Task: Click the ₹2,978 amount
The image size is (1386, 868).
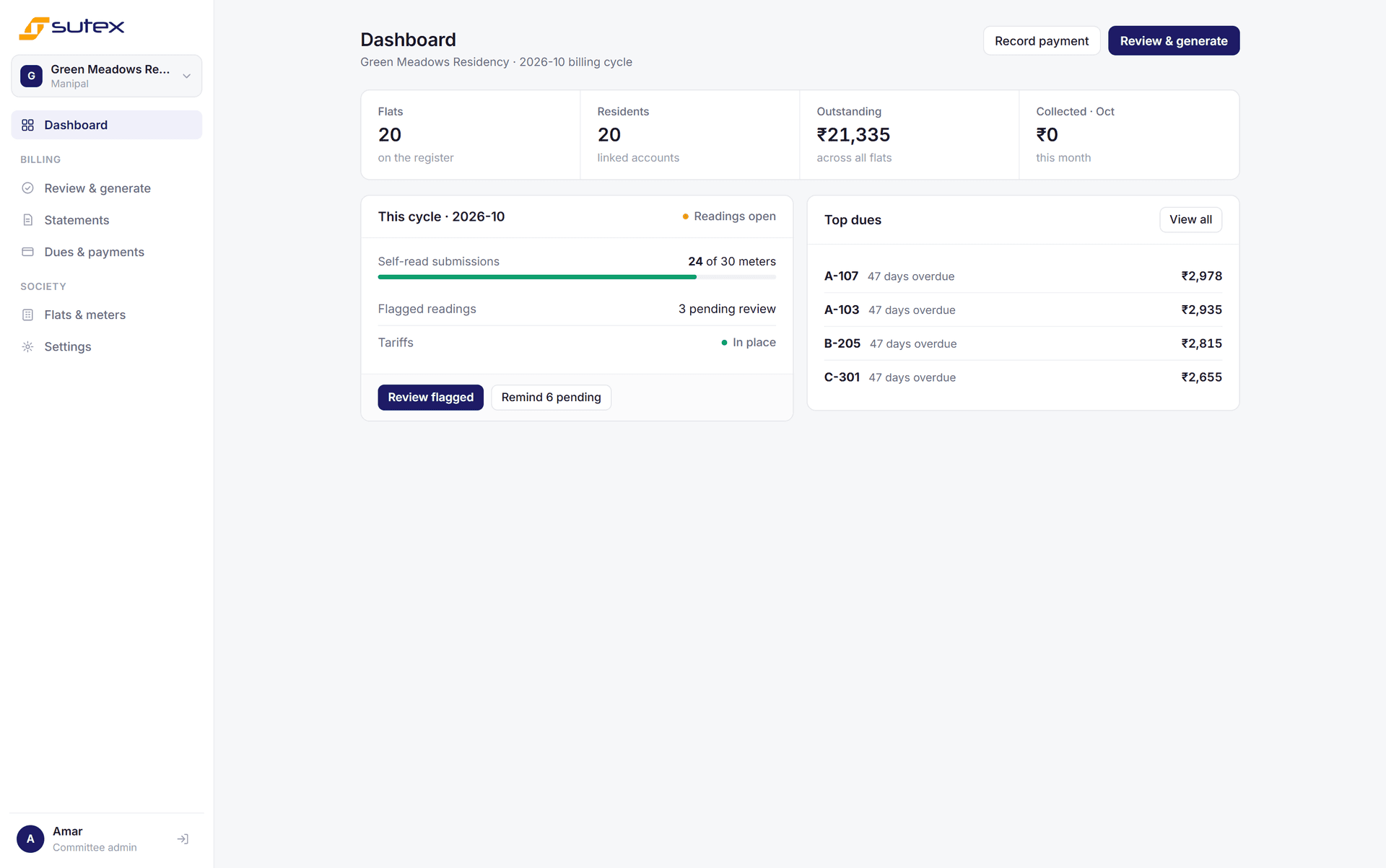Action: [1201, 276]
